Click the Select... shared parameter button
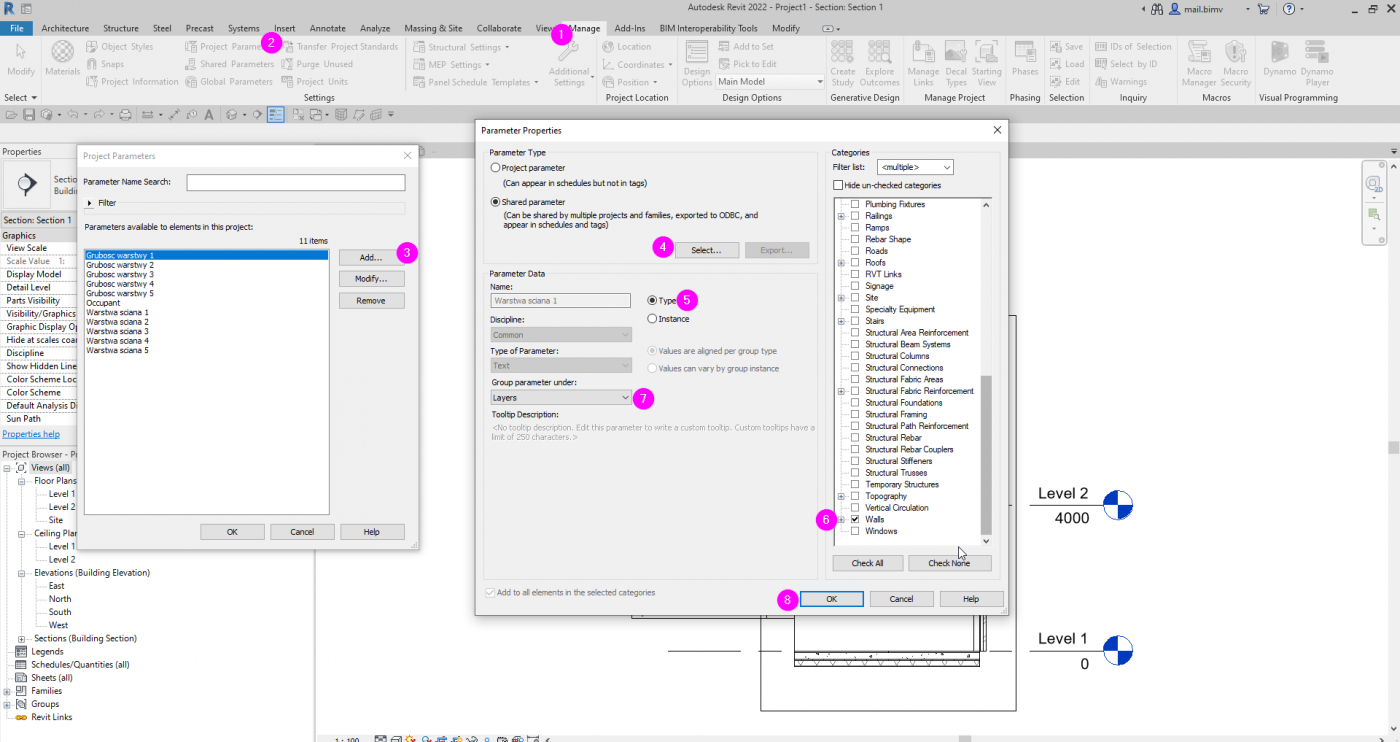 705,250
